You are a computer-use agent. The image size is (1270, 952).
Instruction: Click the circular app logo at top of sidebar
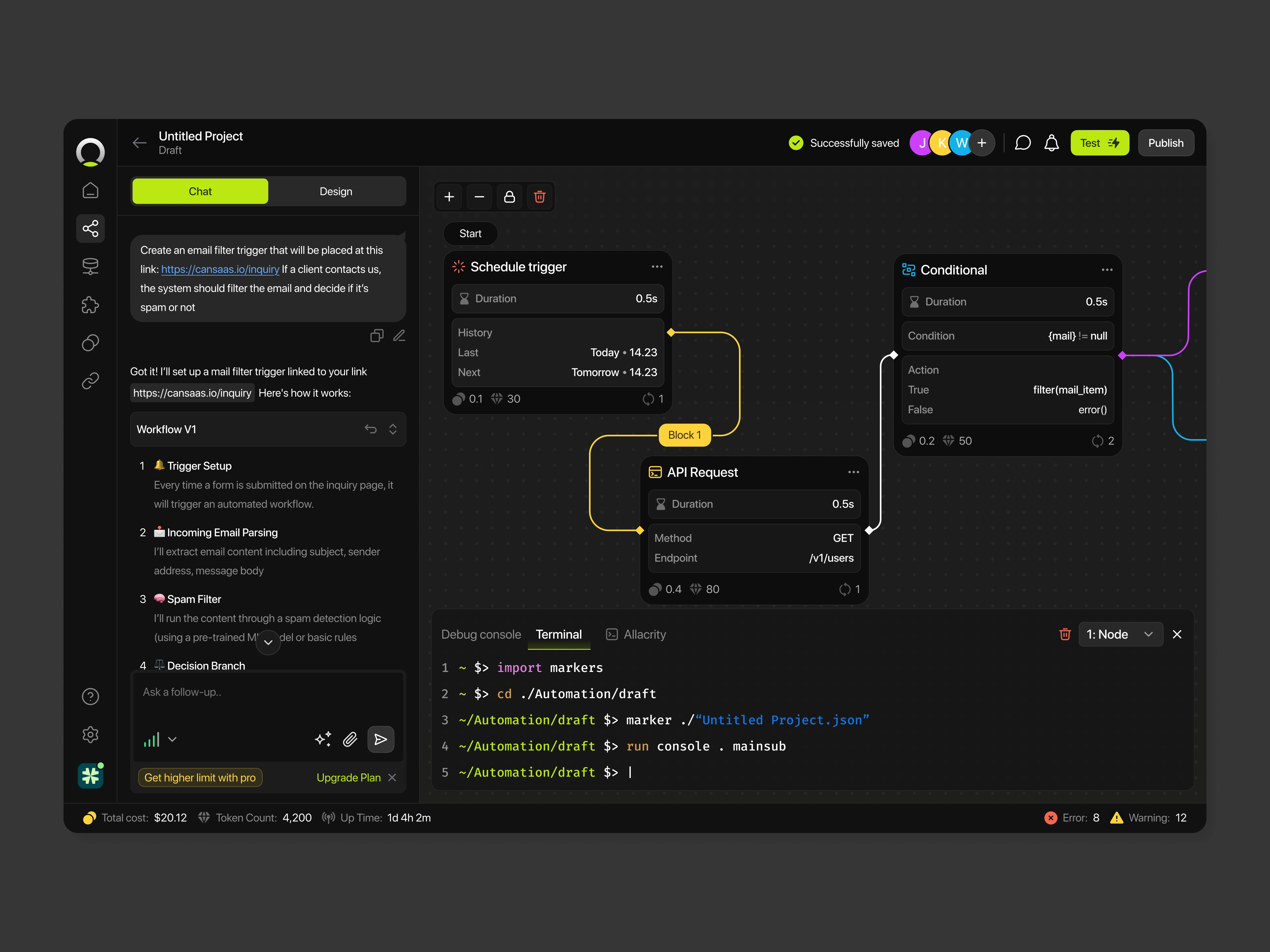(x=90, y=152)
